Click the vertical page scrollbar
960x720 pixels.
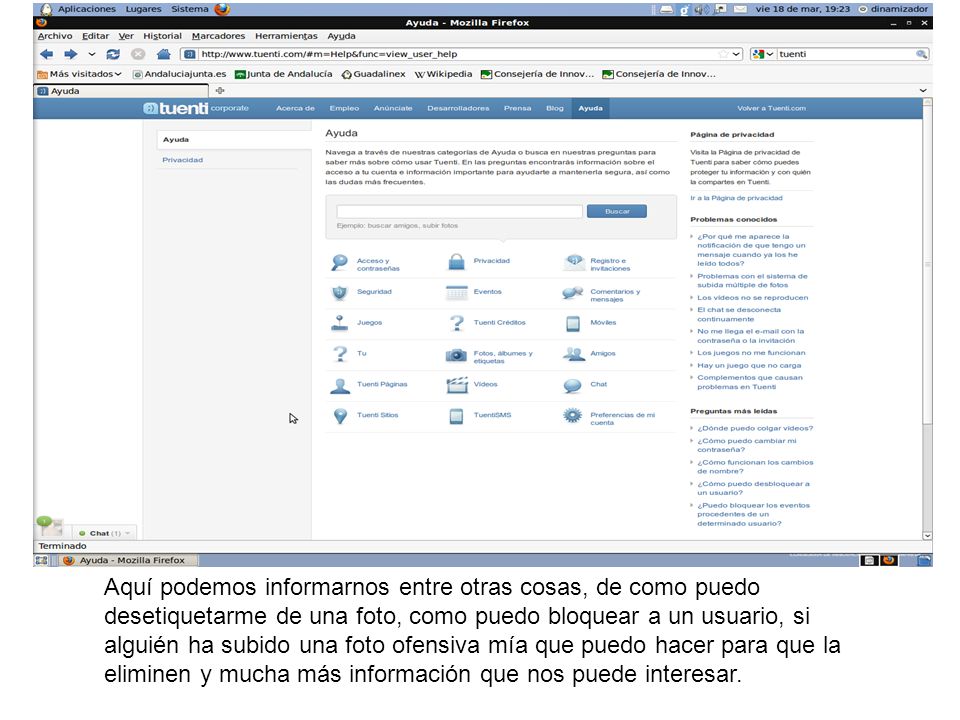click(x=927, y=264)
